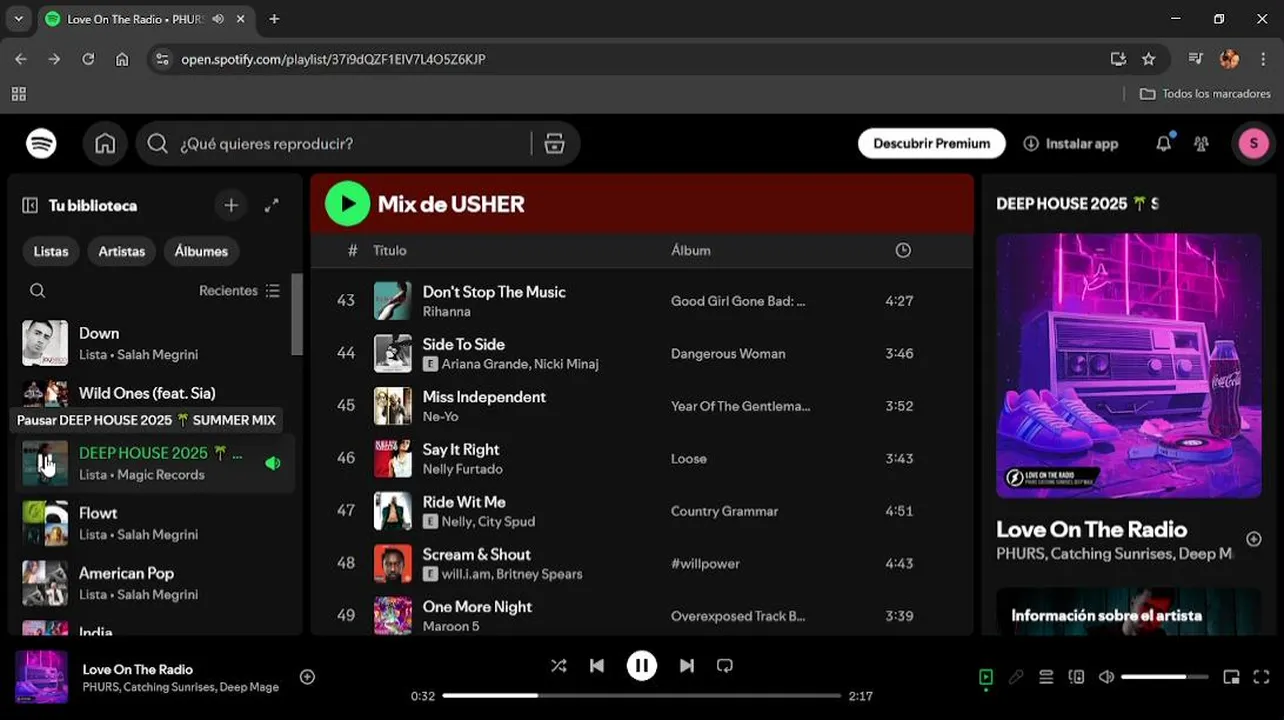The image size is (1284, 720).
Task: Enter full screen mode
Action: 1261,677
